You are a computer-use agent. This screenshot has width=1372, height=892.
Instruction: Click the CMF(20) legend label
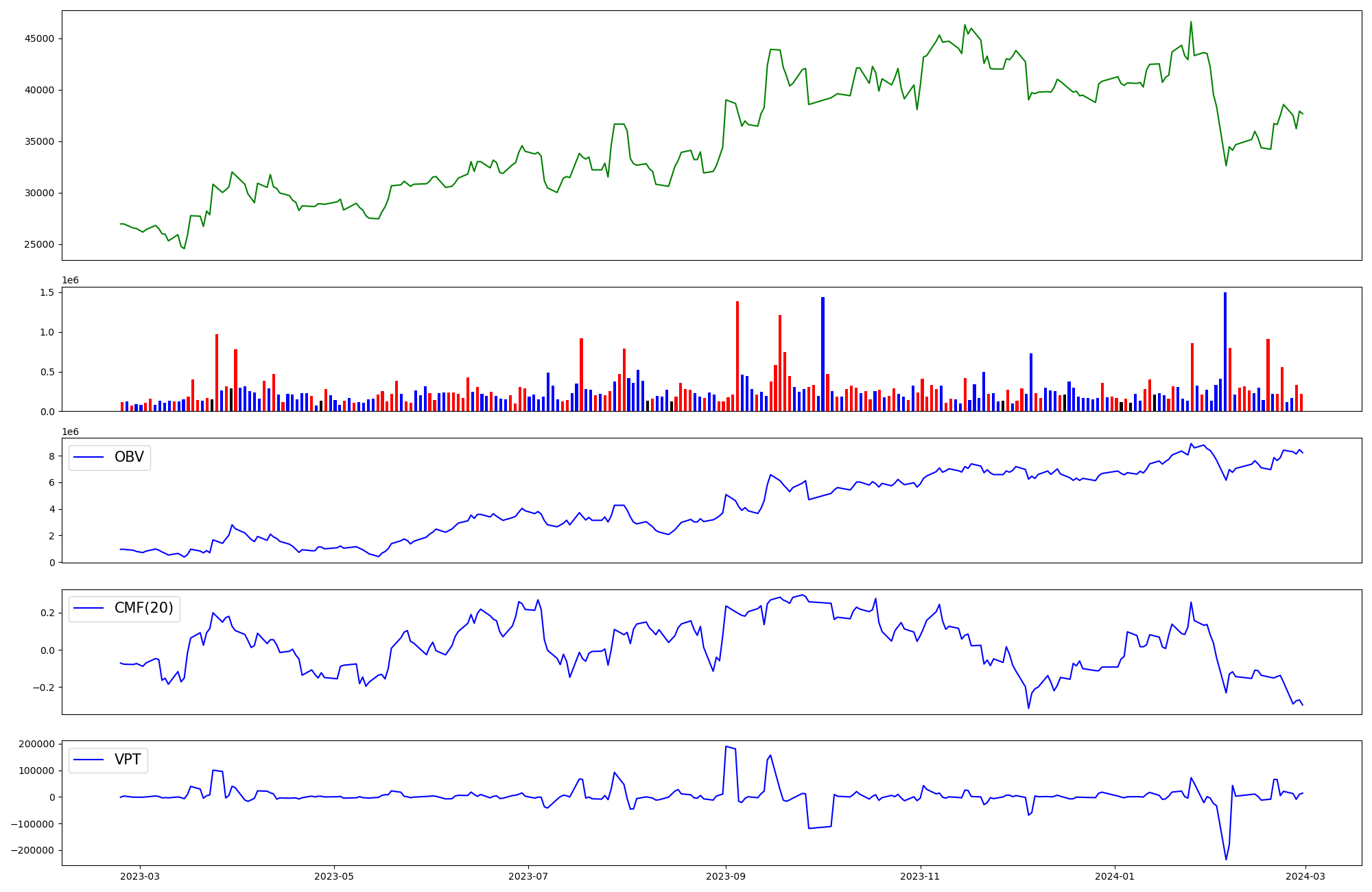pyautogui.click(x=143, y=608)
